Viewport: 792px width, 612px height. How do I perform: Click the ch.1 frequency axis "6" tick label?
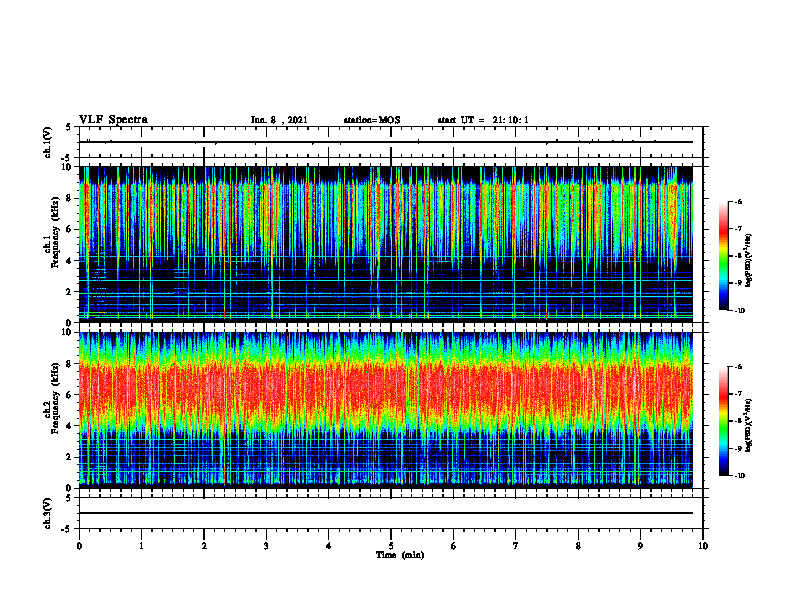click(x=70, y=230)
